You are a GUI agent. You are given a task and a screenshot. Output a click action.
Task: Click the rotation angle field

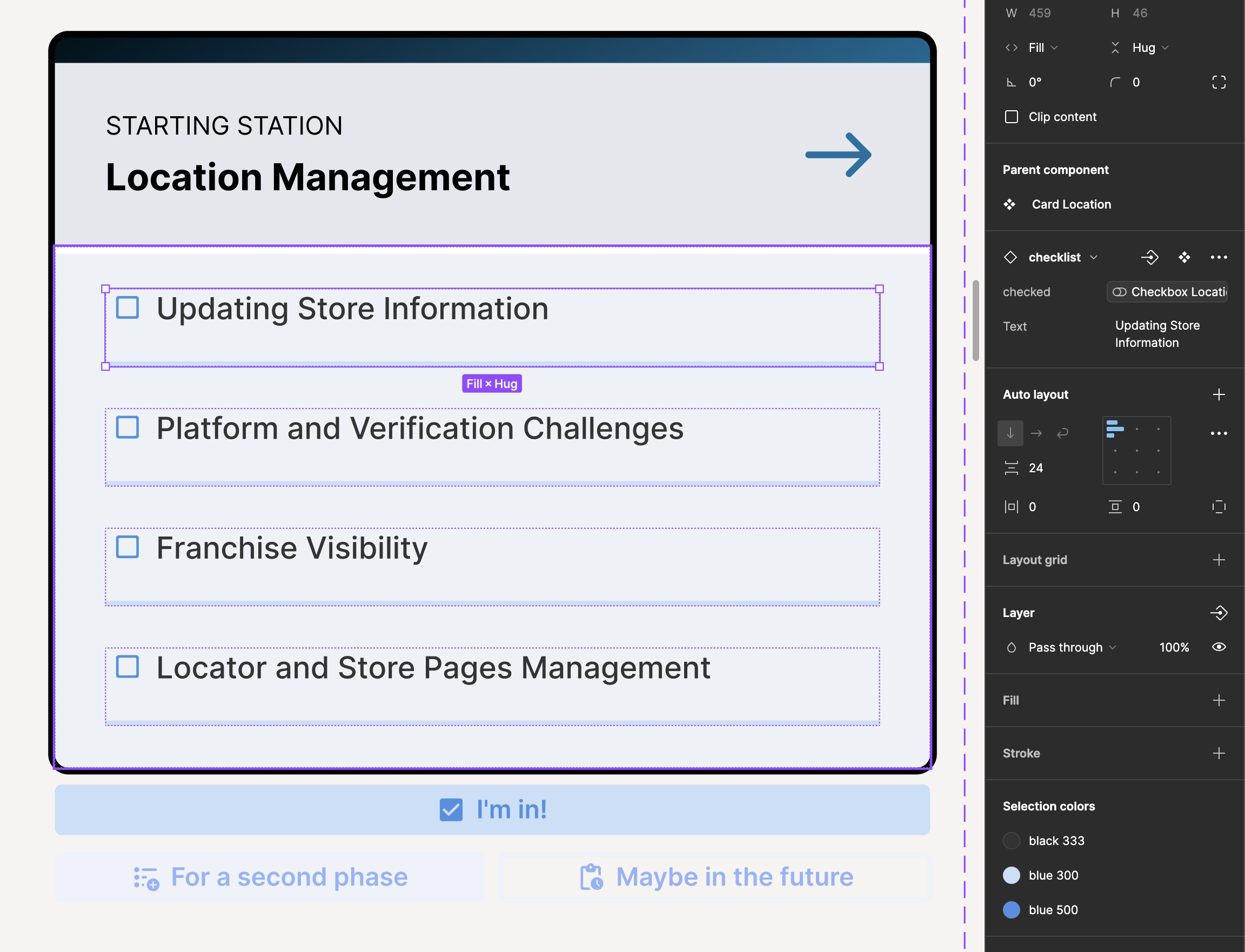1035,82
